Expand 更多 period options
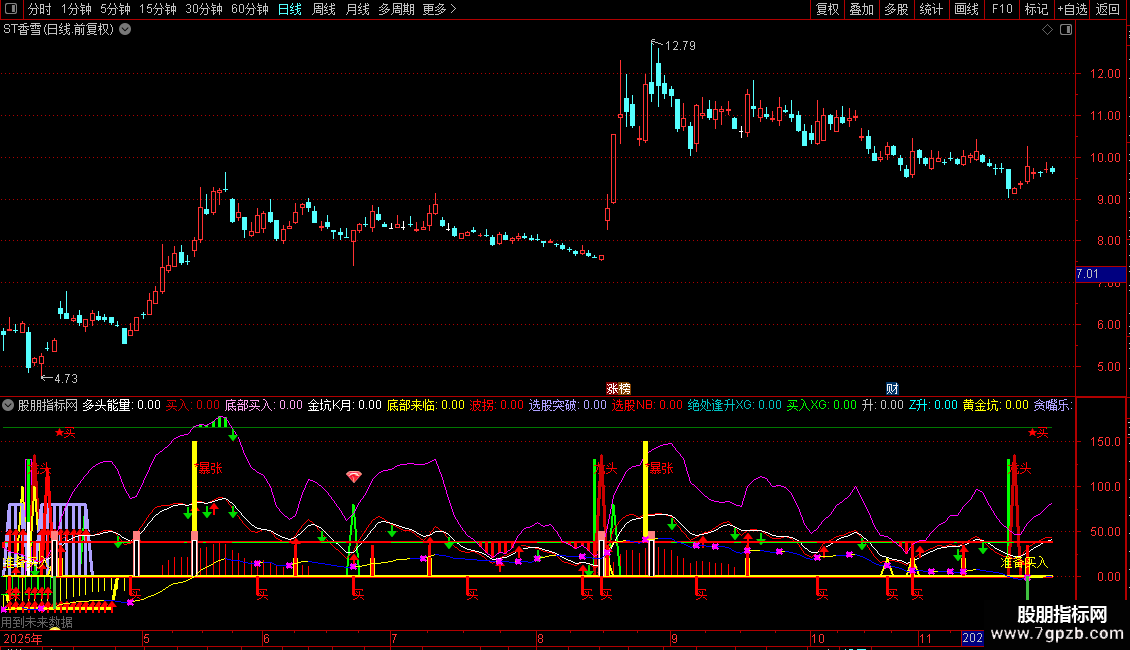The width and height of the screenshot is (1130, 650). [439, 10]
